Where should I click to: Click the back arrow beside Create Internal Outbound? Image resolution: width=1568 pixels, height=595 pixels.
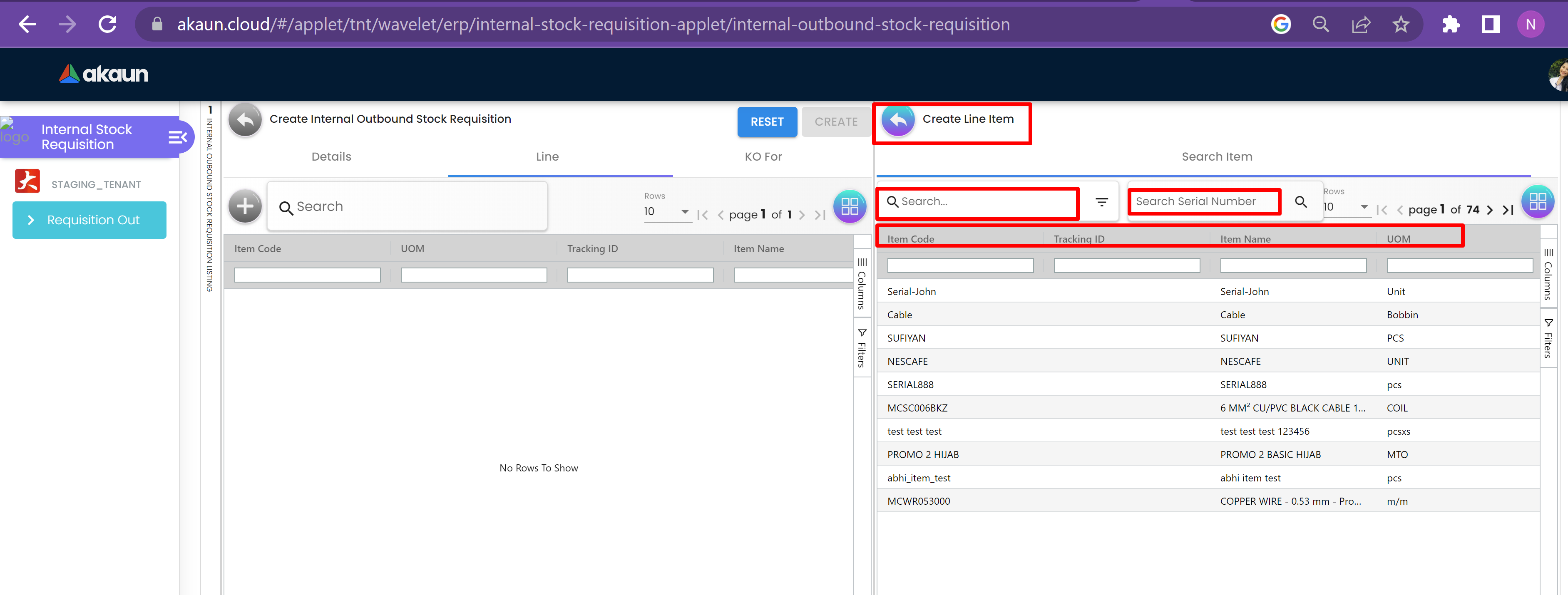coord(245,120)
